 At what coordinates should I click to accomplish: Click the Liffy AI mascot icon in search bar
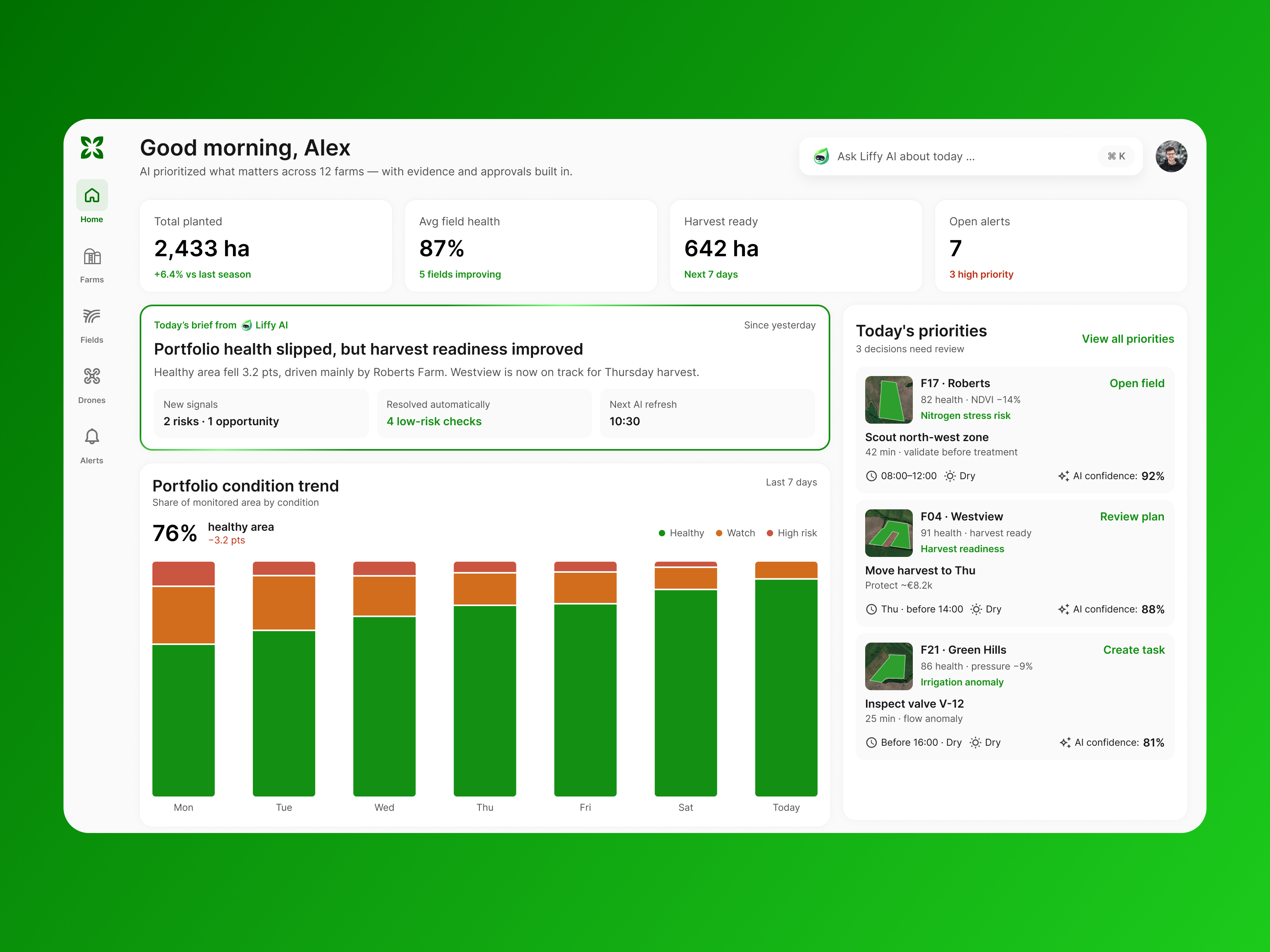(822, 156)
